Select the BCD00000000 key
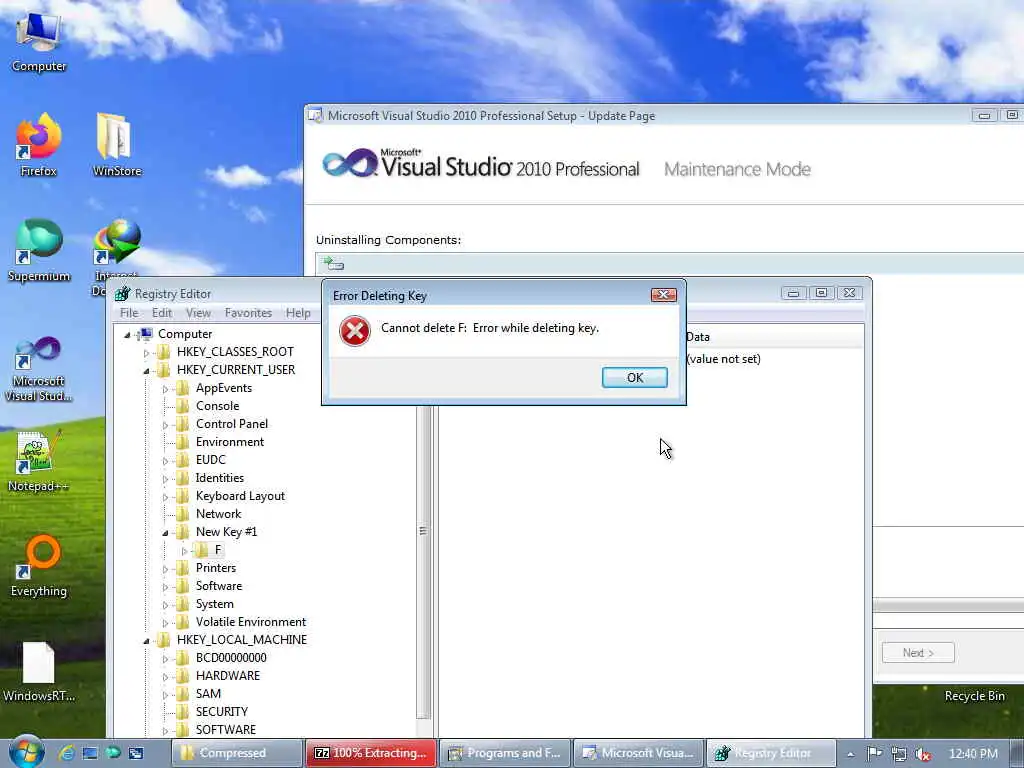 point(231,658)
